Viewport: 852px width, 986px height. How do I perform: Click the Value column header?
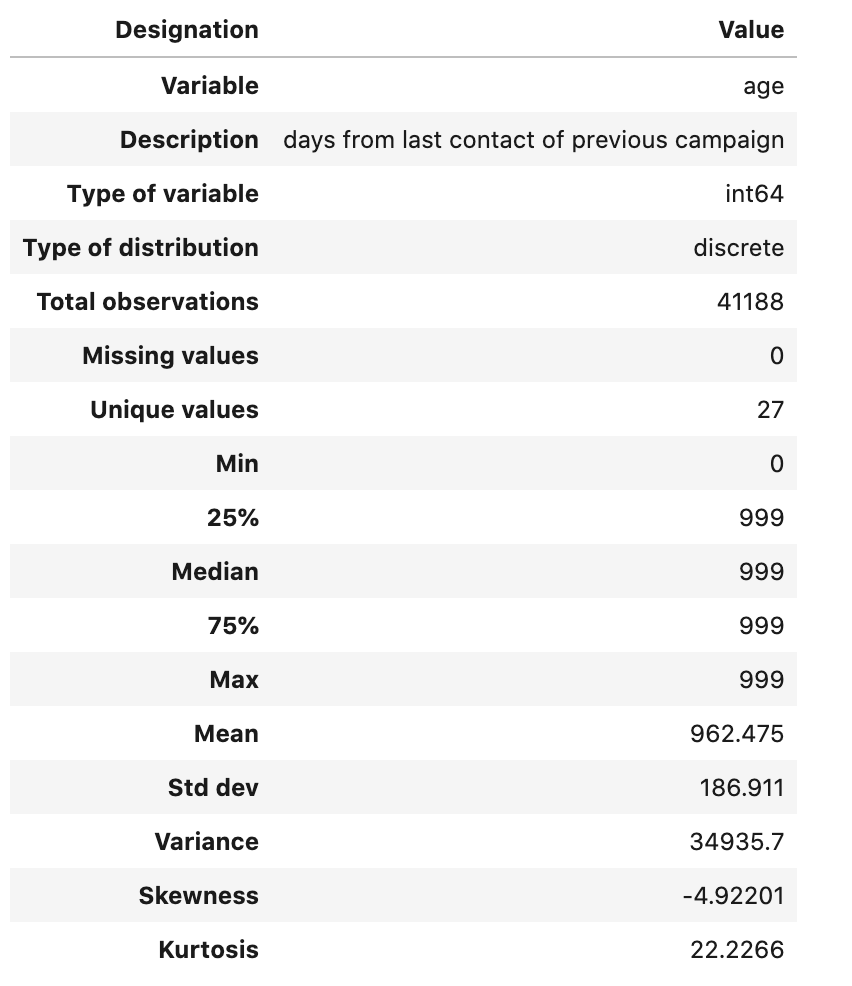[x=751, y=30]
